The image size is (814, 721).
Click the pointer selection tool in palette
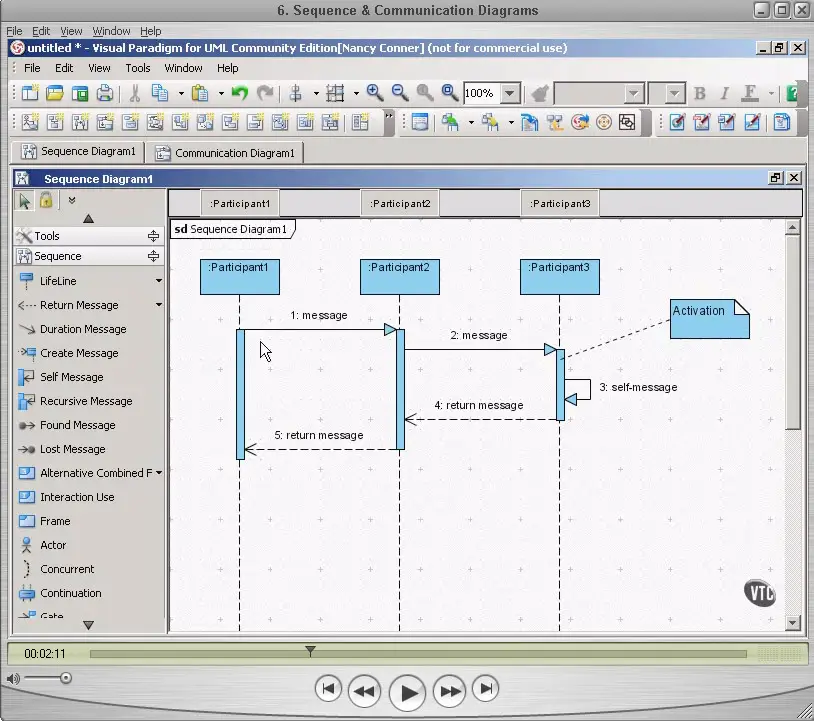pos(24,200)
